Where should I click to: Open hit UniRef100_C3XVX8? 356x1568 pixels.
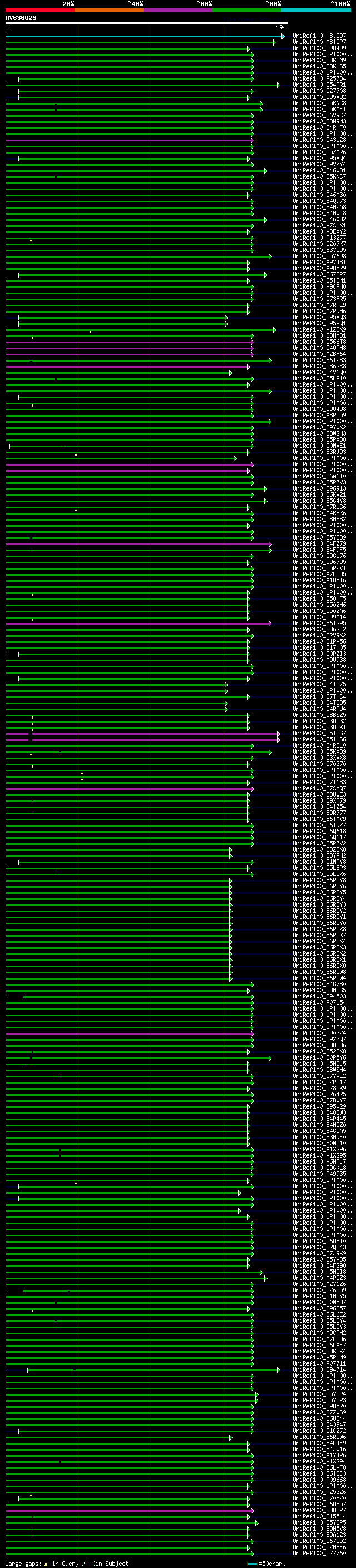319,758
